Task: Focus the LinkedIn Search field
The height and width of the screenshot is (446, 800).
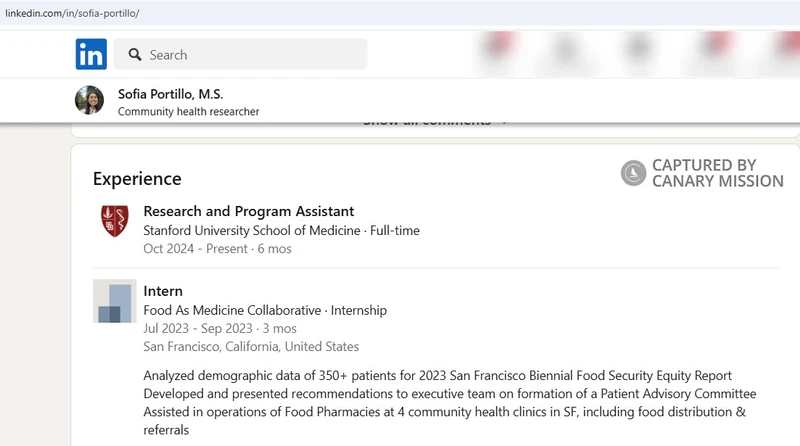Action: coord(240,54)
